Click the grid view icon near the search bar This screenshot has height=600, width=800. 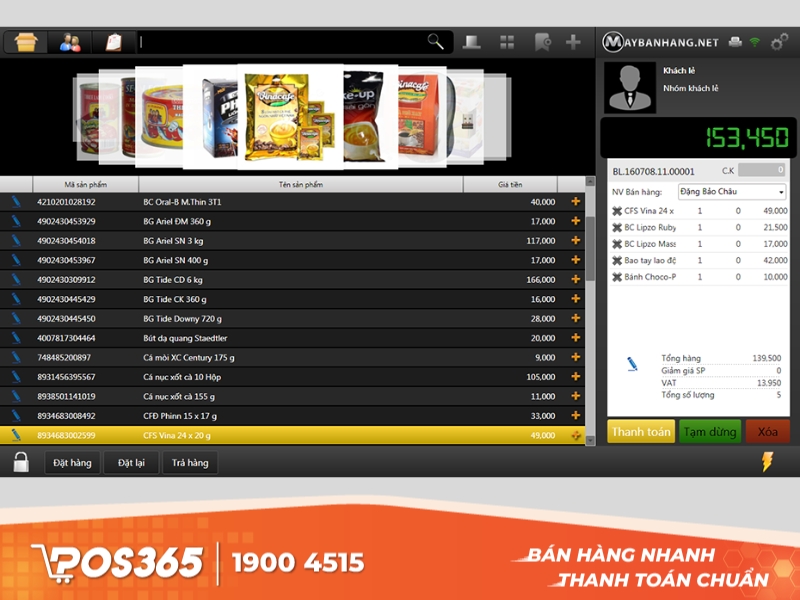[508, 43]
